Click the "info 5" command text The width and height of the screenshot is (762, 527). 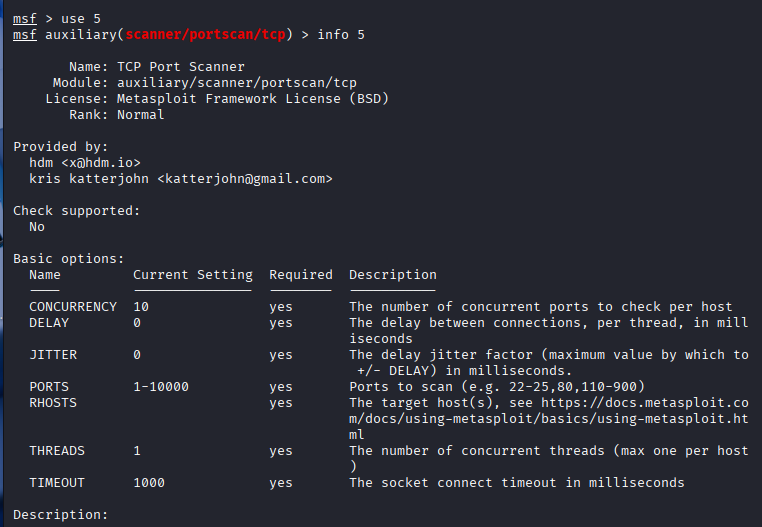341,35
